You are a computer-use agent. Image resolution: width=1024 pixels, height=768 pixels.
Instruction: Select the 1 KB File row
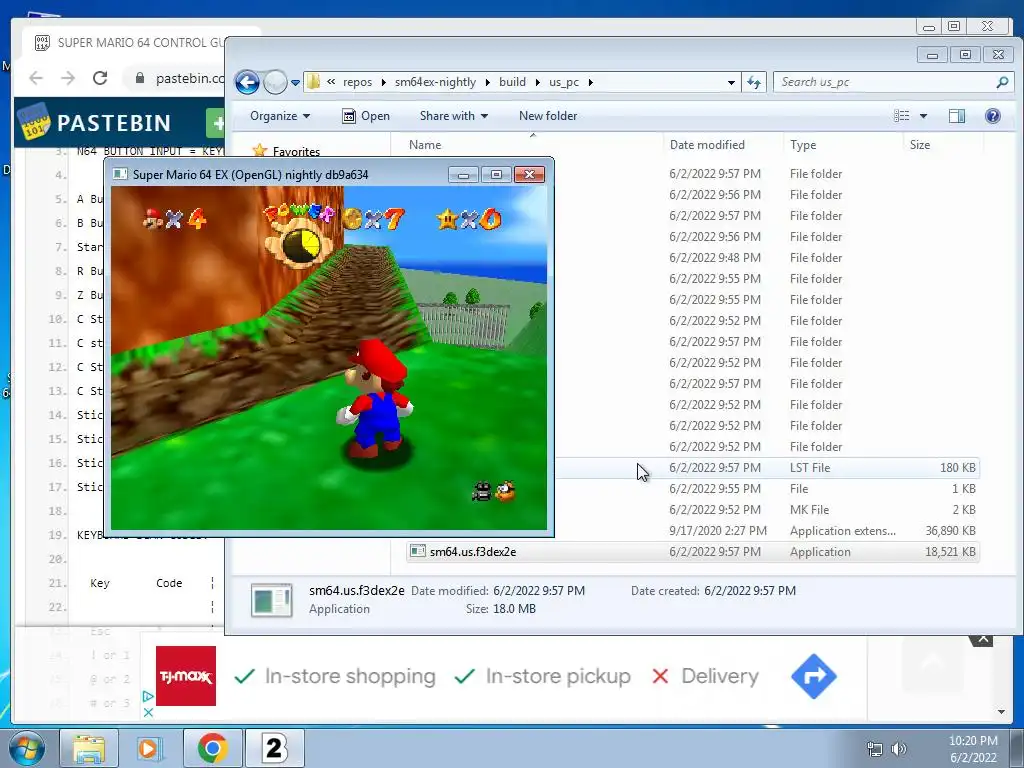(766, 488)
